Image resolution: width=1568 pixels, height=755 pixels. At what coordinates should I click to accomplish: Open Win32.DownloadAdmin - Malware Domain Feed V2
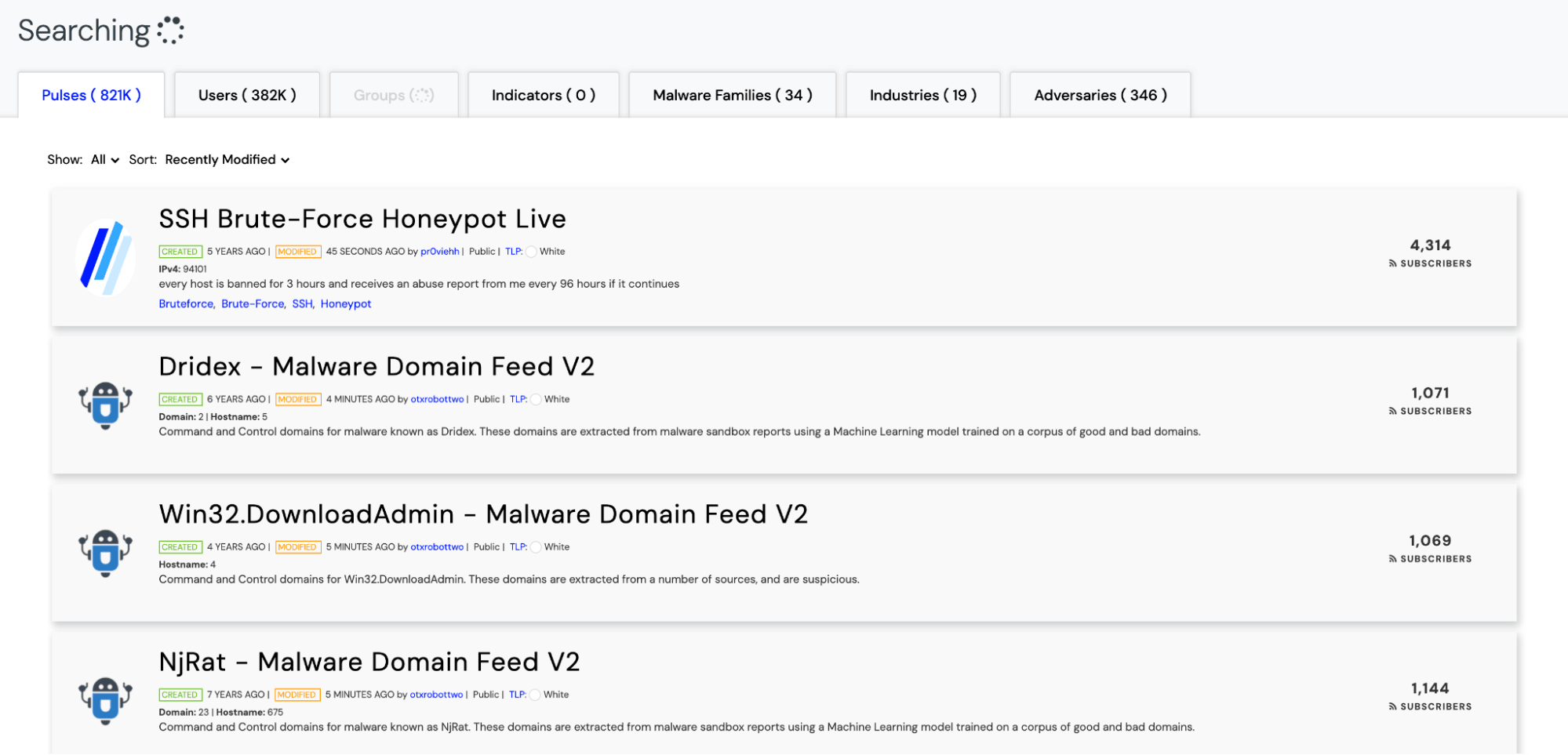(x=483, y=514)
